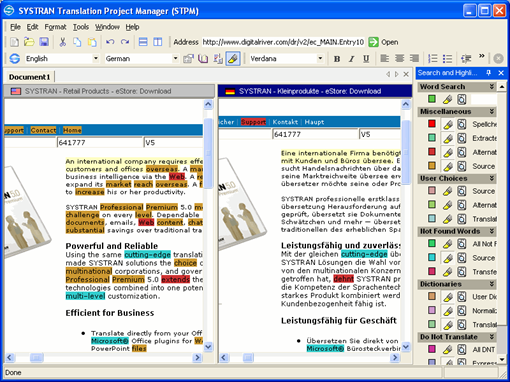Switch to vertical split view icon
510x382 pixels.
pyautogui.click(x=158, y=42)
